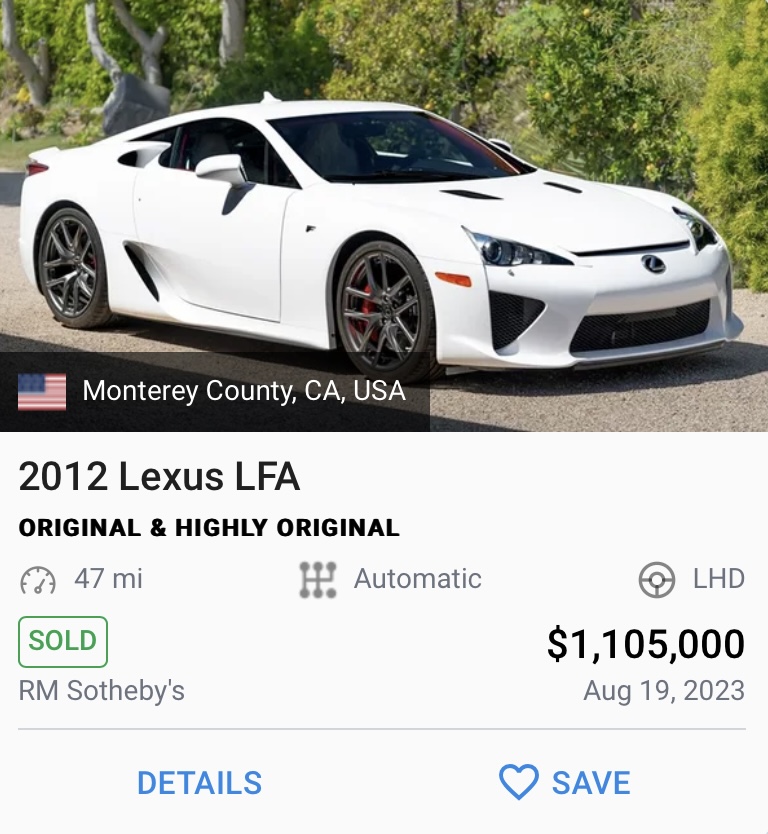Select the LHD label

[x=718, y=579]
